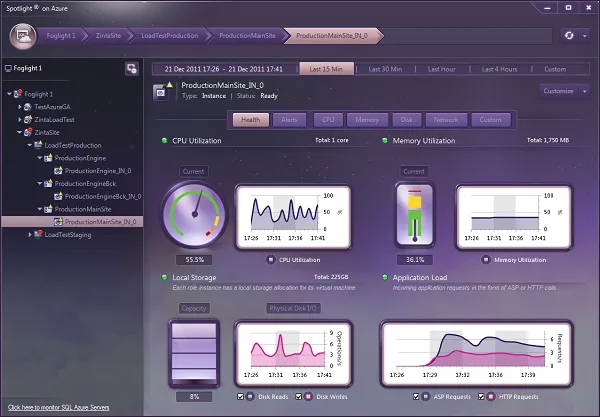The image size is (600, 417).
Task: Click the Local Storage green status indicator
Action: coord(164,277)
